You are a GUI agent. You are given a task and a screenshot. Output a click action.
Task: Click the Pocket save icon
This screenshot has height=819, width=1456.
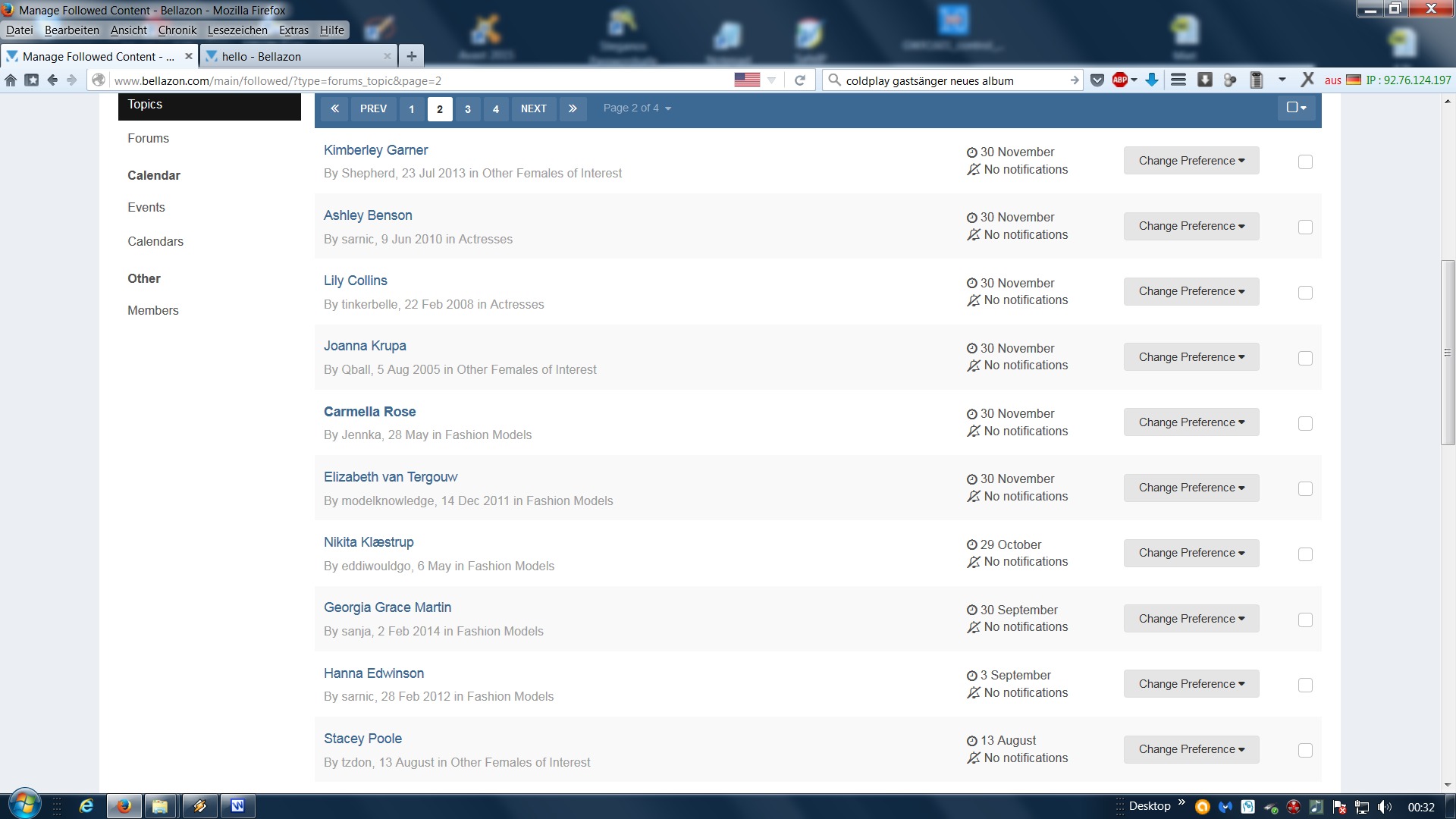1097,80
